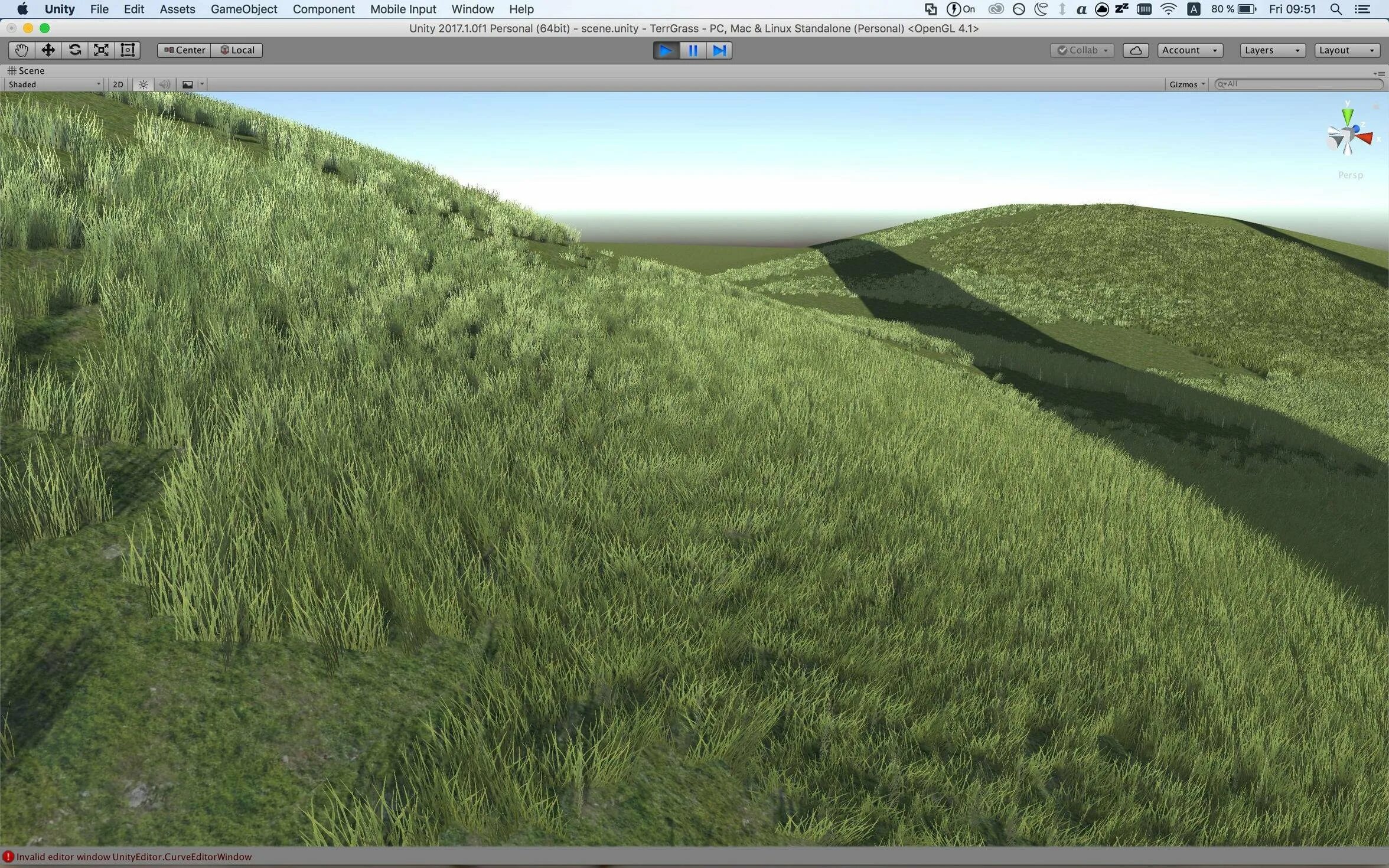
Task: Select the Rect Transform tool
Action: 128,50
